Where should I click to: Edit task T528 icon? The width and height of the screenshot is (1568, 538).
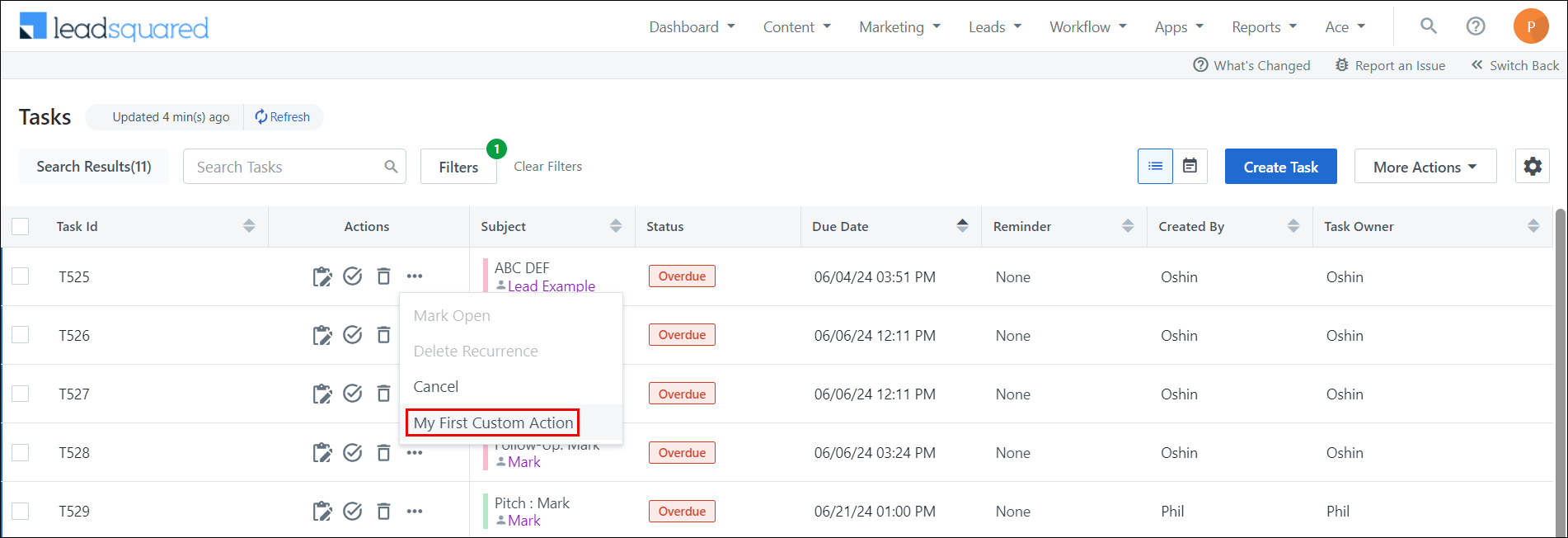(x=322, y=452)
